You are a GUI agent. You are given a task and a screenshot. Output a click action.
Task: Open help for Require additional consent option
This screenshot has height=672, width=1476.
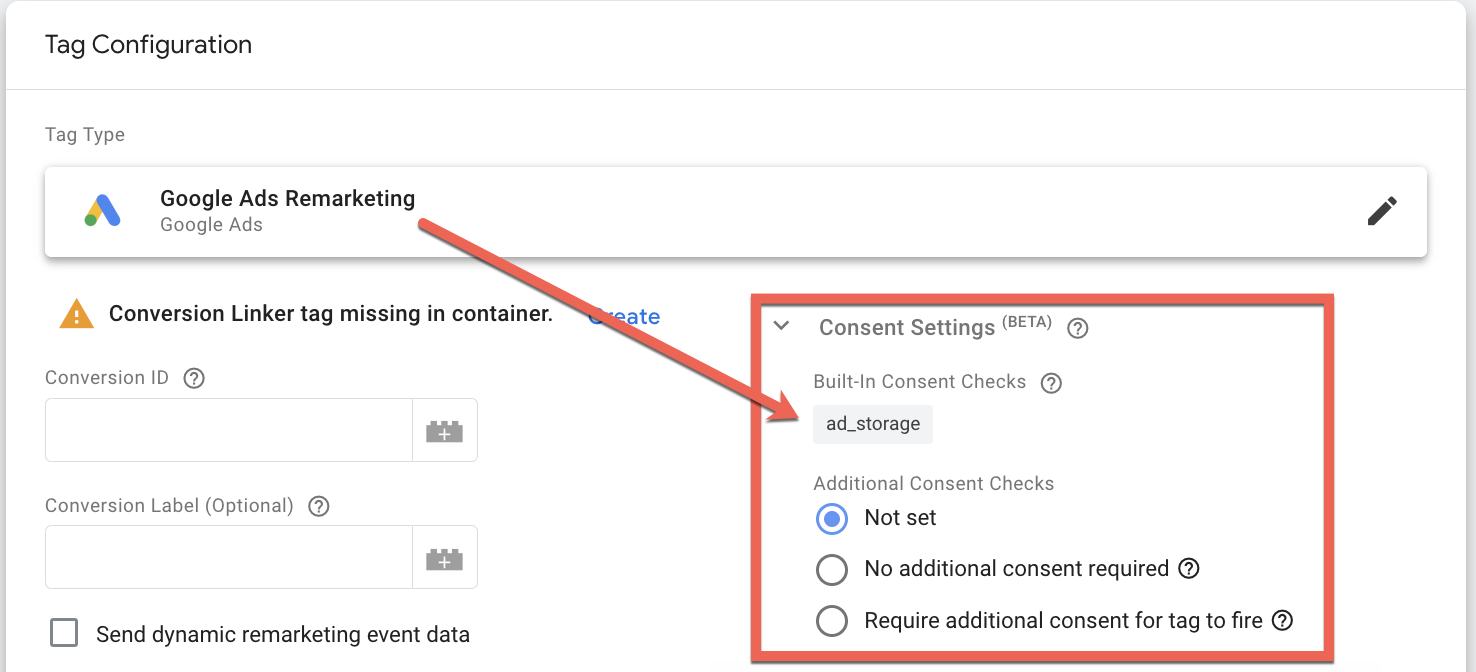(1282, 620)
